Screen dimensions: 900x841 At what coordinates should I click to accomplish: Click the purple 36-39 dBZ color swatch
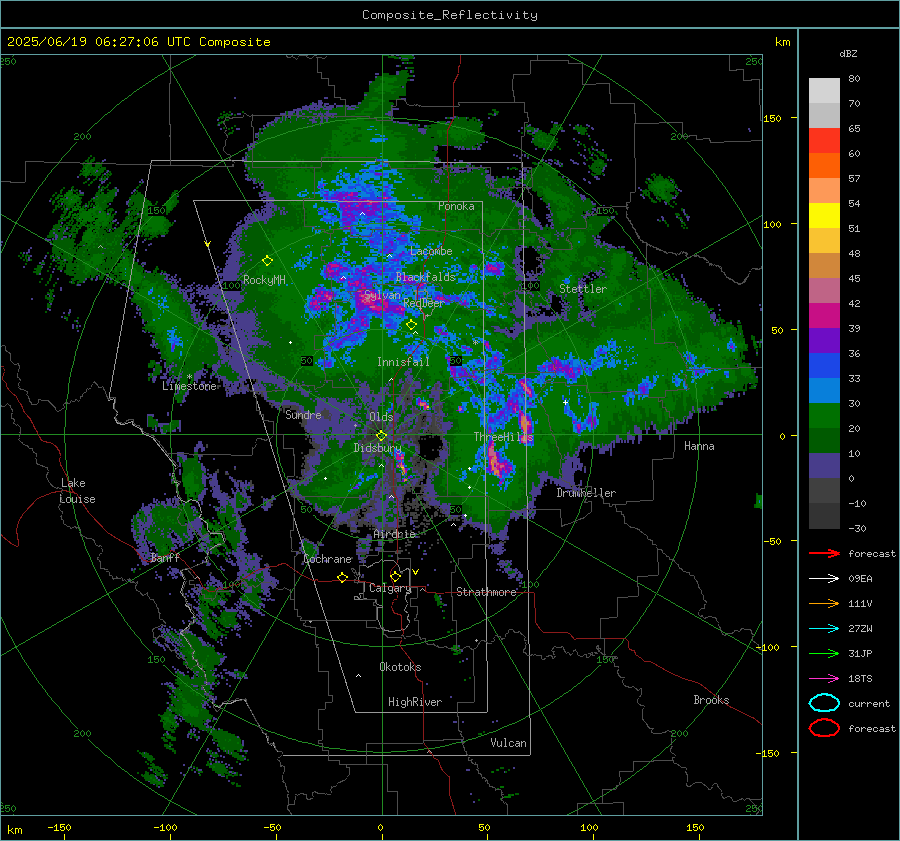[x=824, y=341]
